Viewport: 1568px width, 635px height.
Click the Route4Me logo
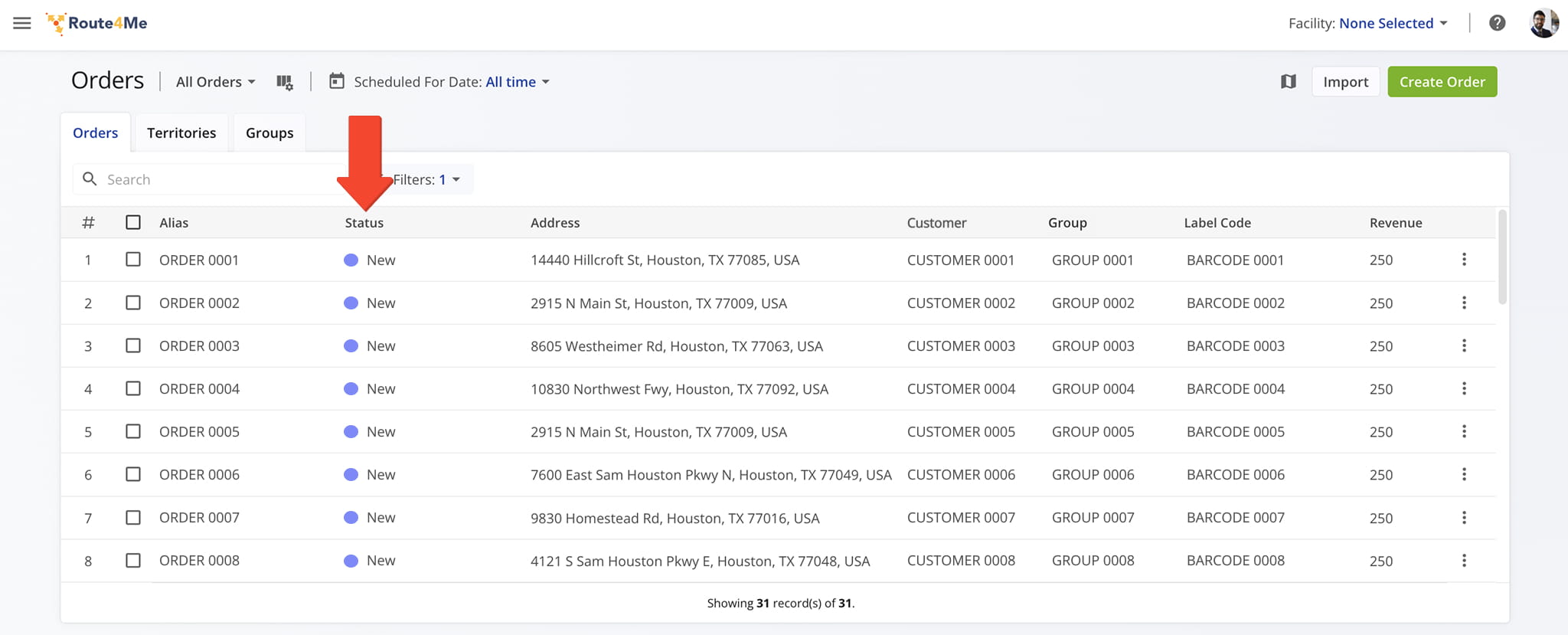click(96, 24)
